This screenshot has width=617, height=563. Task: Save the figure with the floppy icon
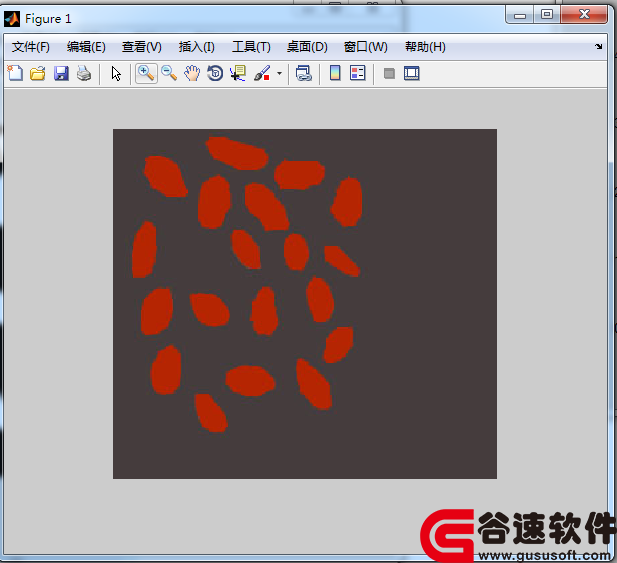pyautogui.click(x=61, y=73)
